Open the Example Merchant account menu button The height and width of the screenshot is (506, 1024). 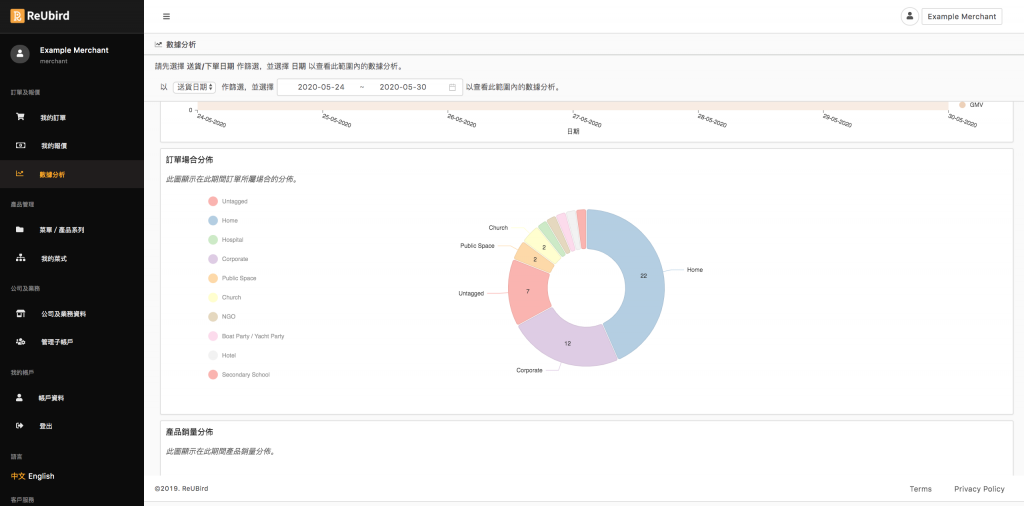(x=961, y=16)
